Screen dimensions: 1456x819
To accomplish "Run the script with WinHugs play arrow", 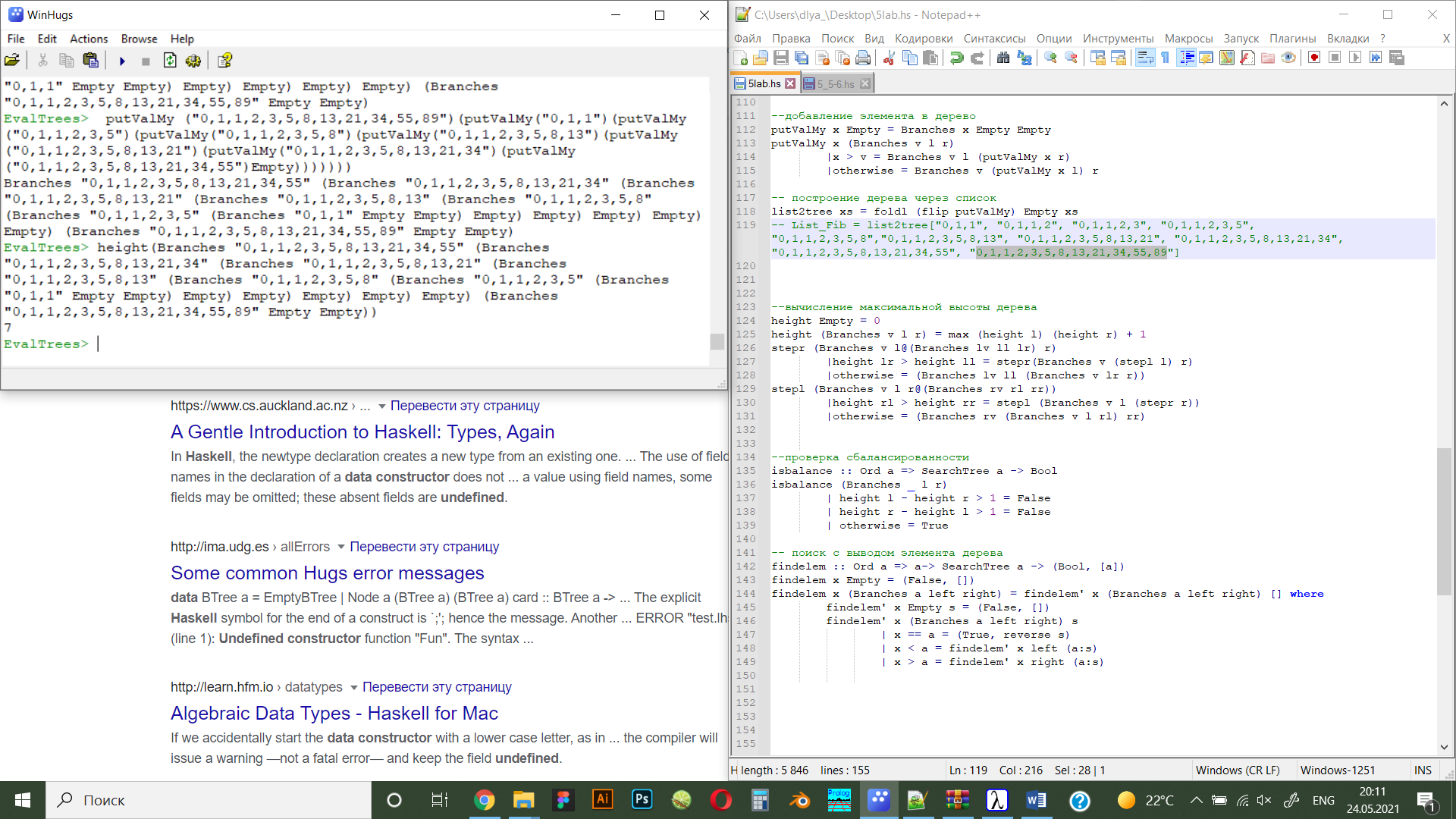I will click(x=122, y=61).
